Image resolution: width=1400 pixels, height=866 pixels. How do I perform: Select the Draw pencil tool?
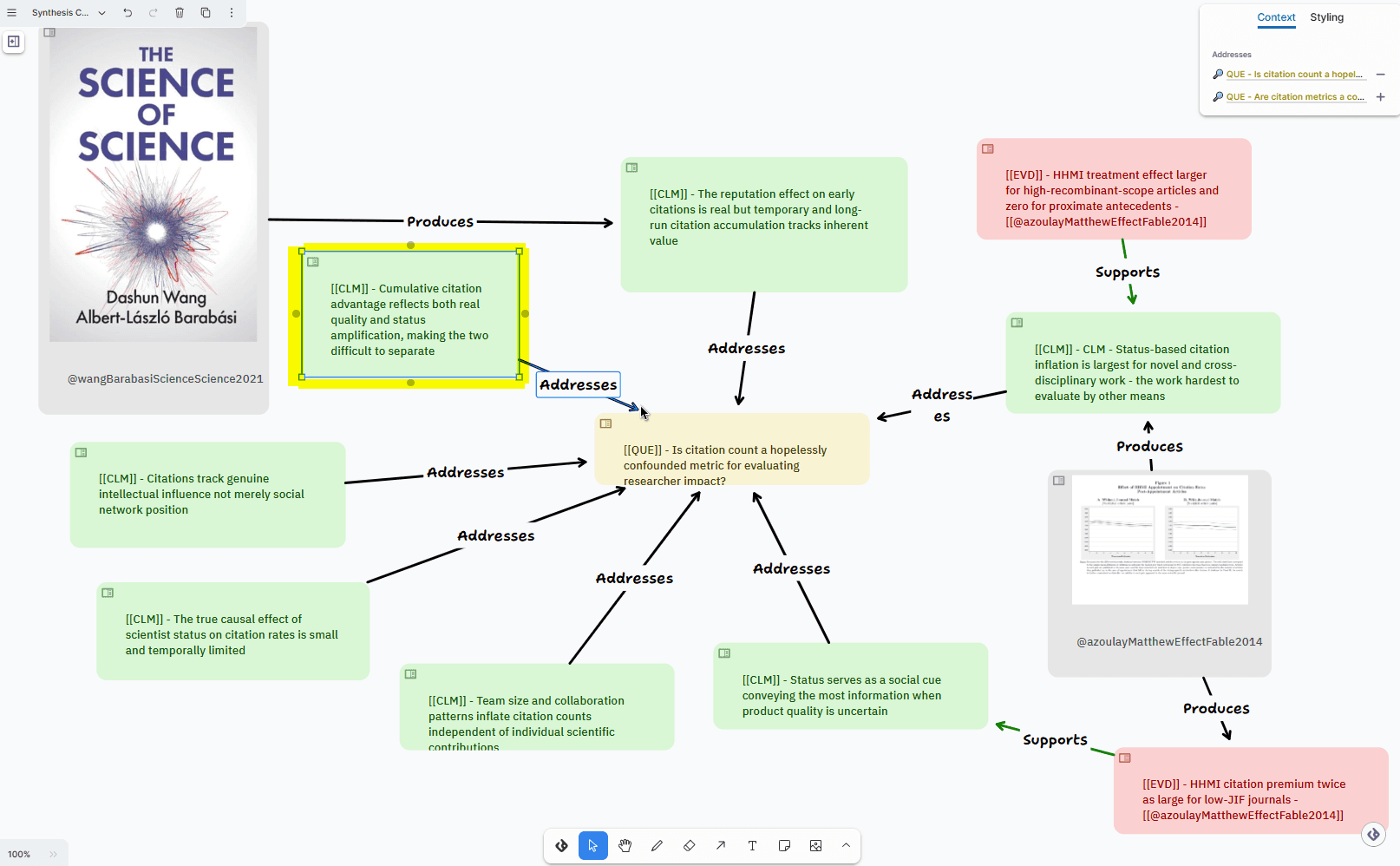click(x=657, y=845)
